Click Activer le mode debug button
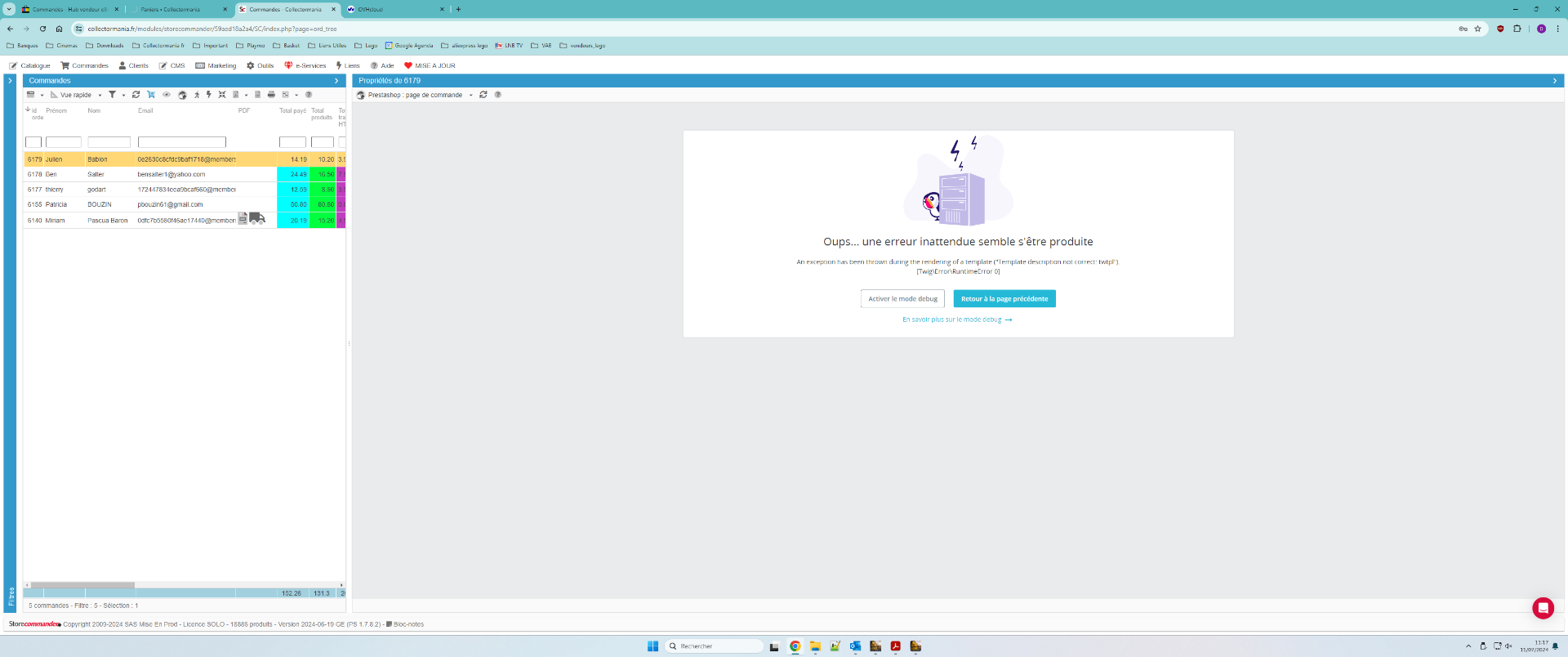This screenshot has width=1568, height=657. (902, 299)
